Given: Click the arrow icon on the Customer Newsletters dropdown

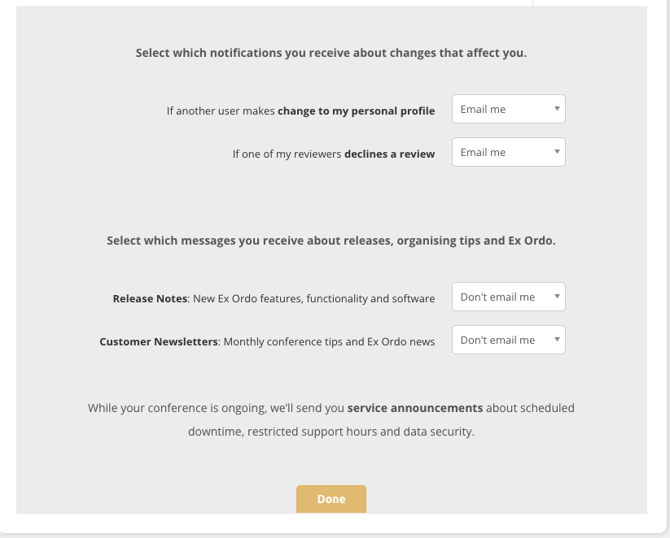Looking at the screenshot, I should [556, 340].
